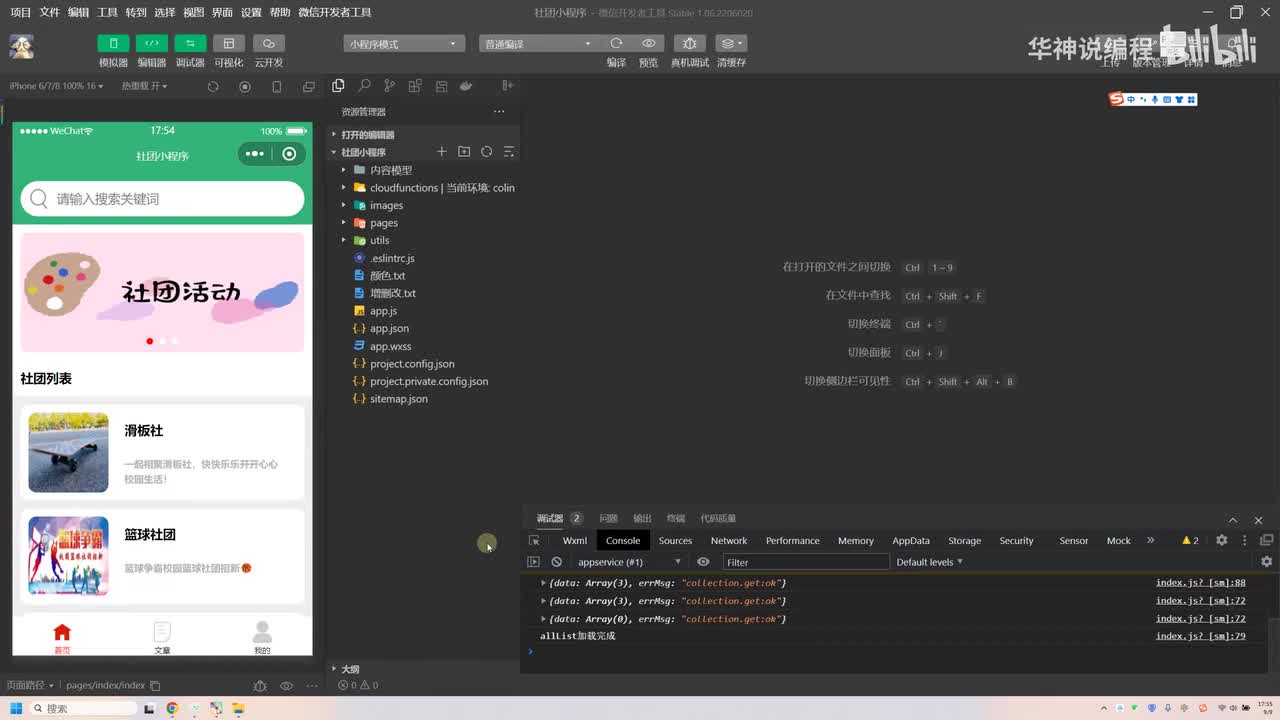Viewport: 1280px width, 720px height.
Task: Open the 篮球社团 club card
Action: (x=162, y=556)
